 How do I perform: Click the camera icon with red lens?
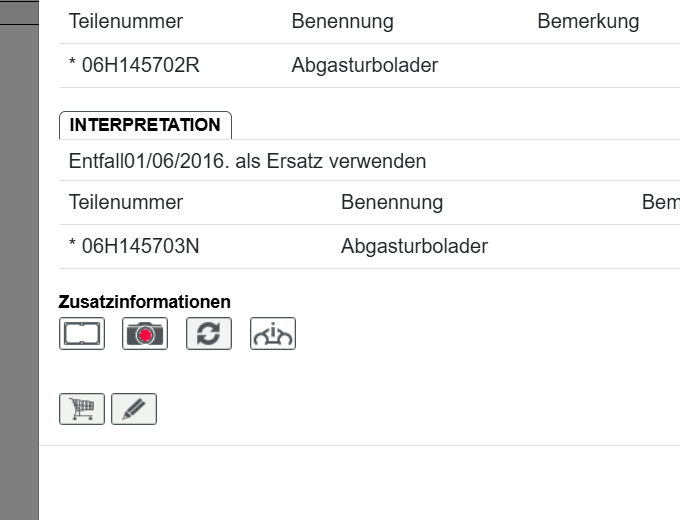[145, 334]
